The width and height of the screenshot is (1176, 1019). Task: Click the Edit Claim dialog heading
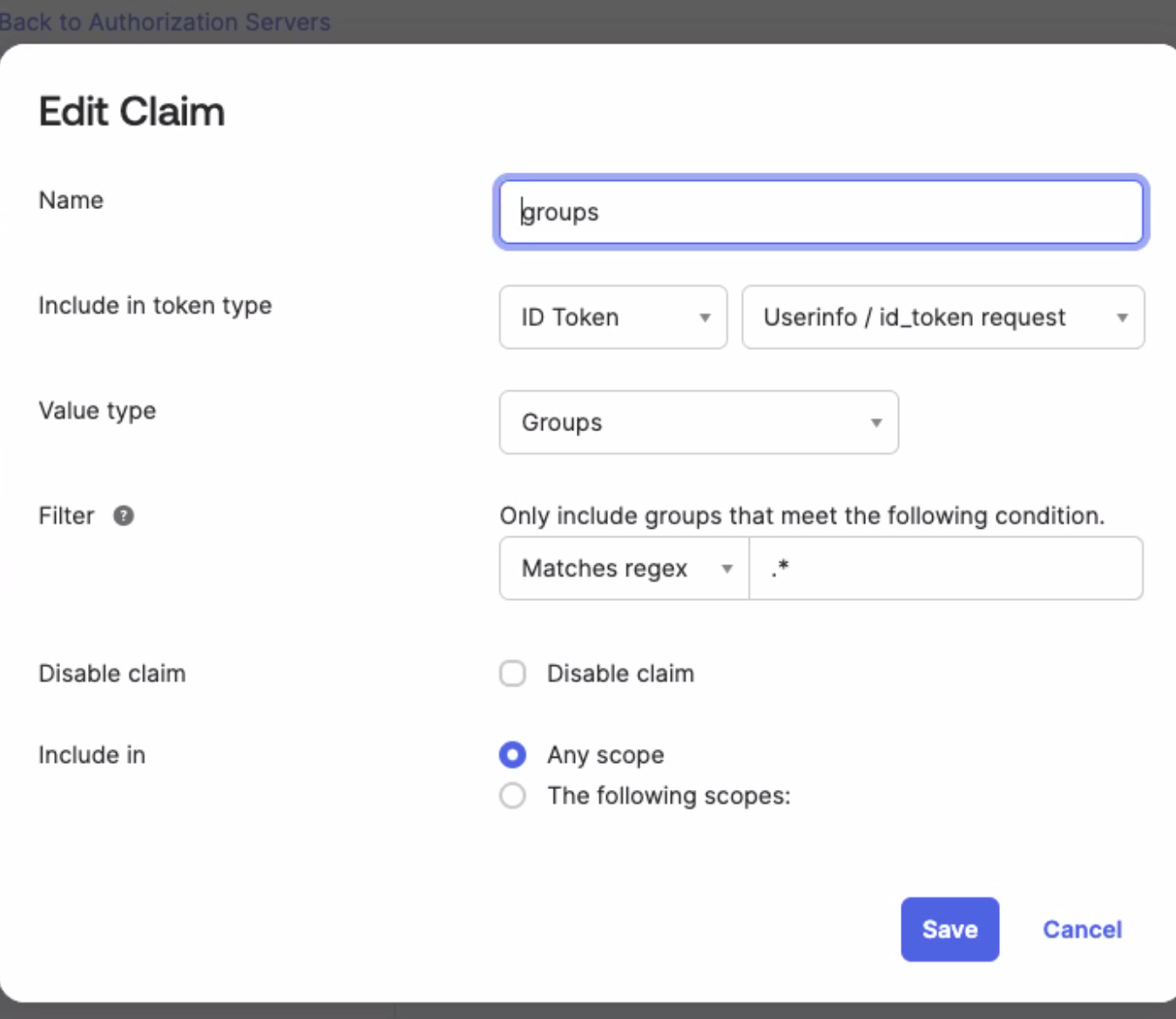[132, 111]
